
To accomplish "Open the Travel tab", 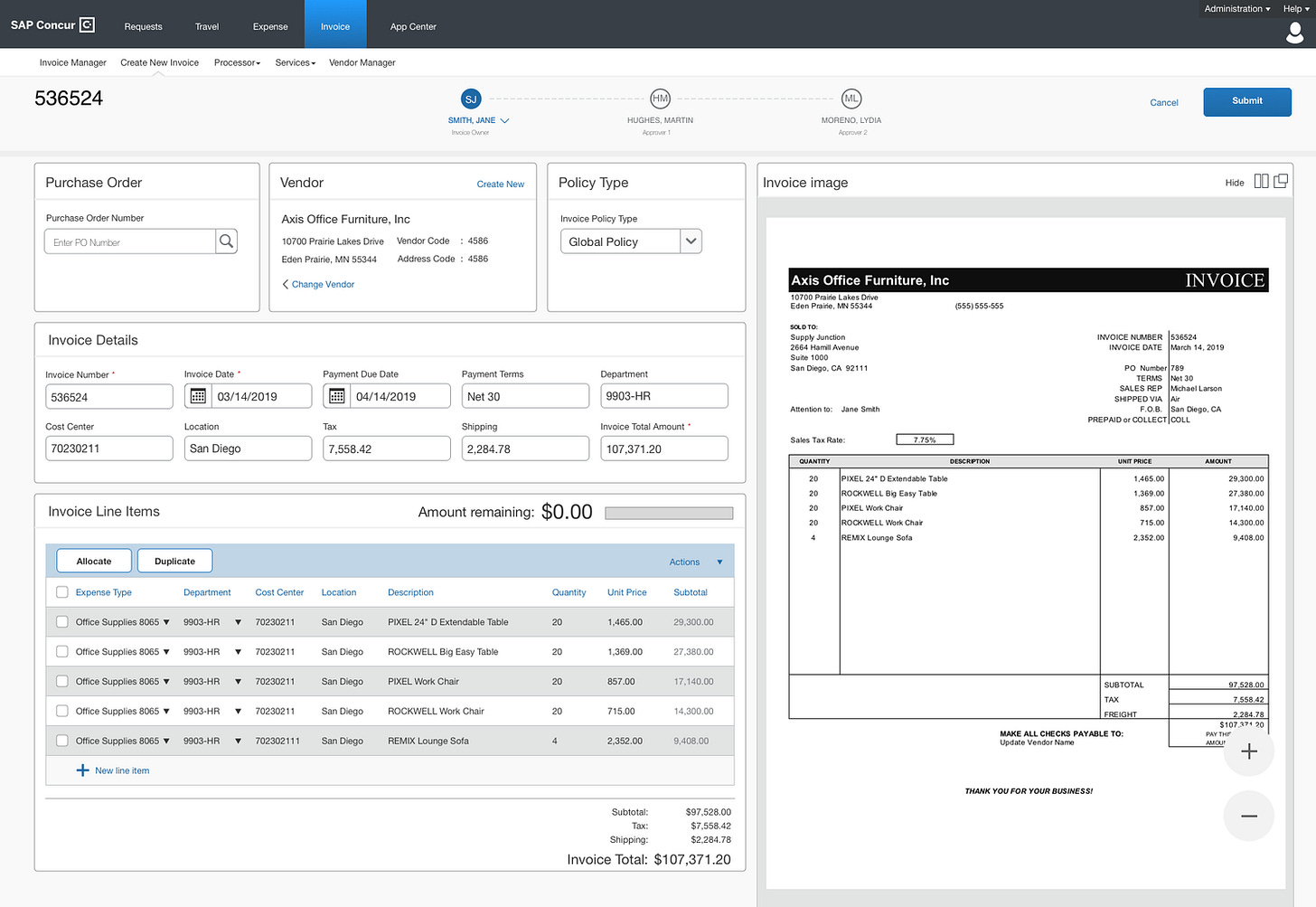I will point(207,26).
